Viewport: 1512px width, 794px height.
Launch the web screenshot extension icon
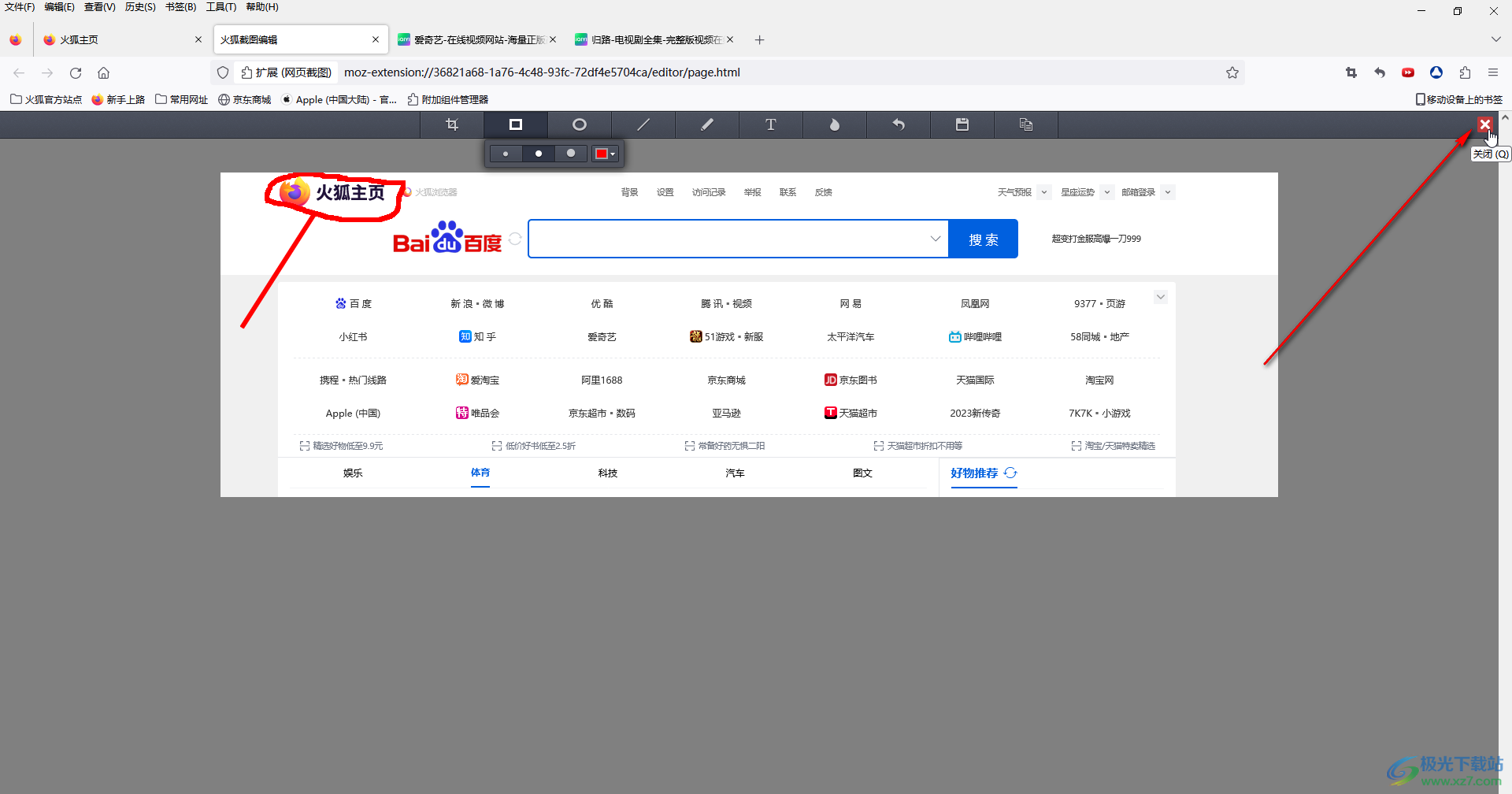pyautogui.click(x=1351, y=72)
